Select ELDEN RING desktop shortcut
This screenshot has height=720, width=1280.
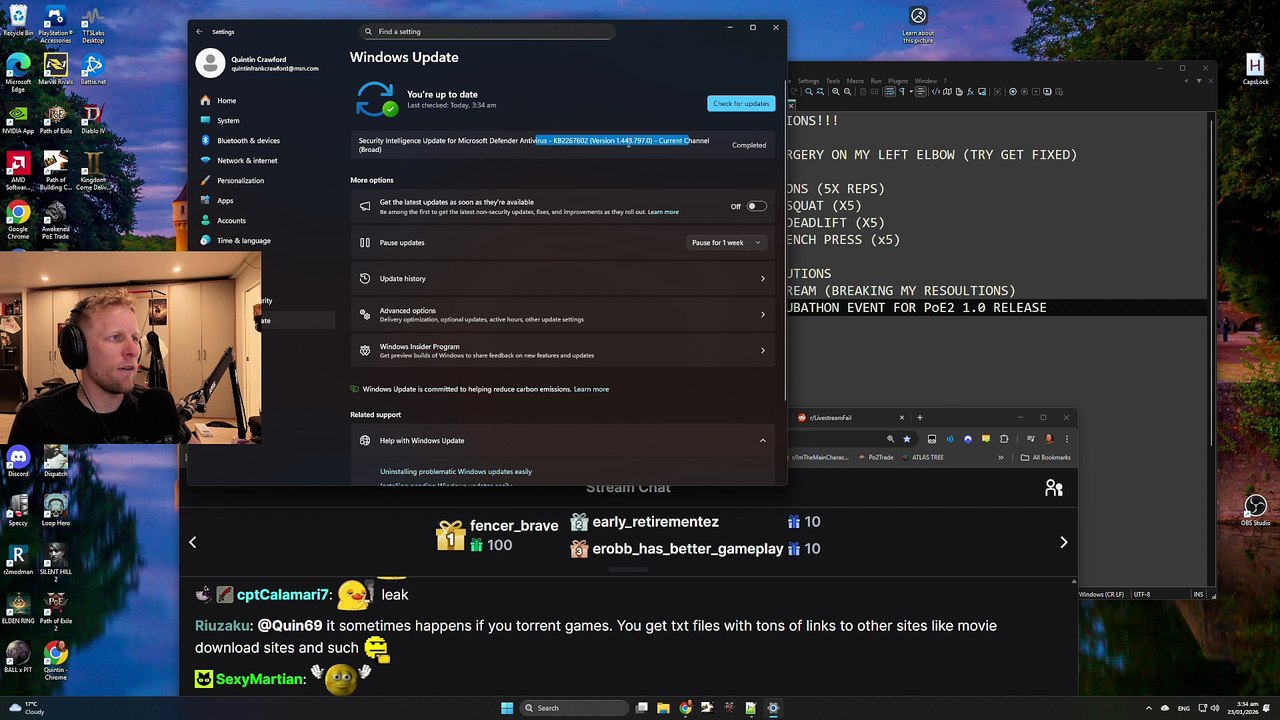click(18, 606)
